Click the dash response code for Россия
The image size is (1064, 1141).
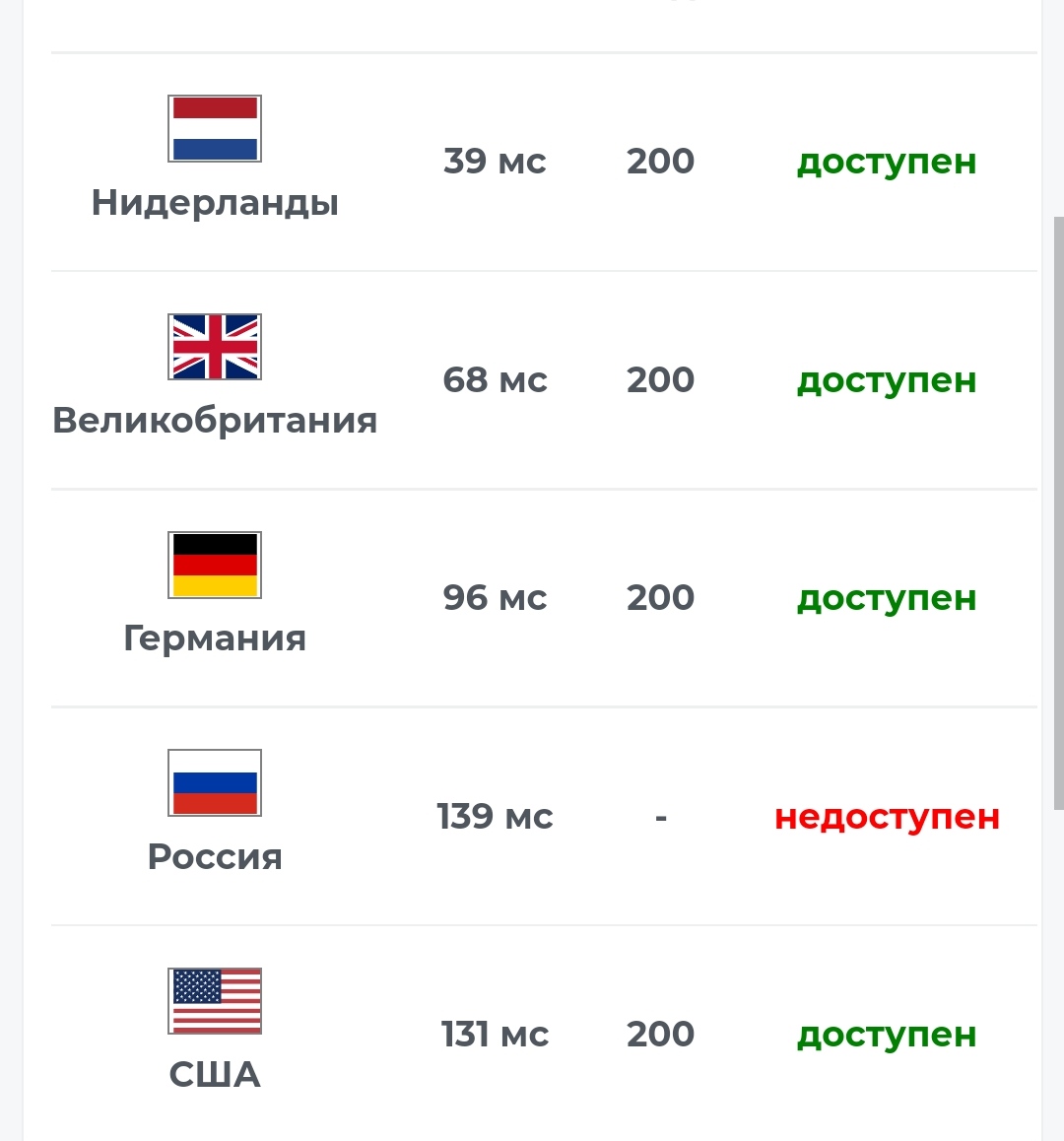tap(661, 818)
